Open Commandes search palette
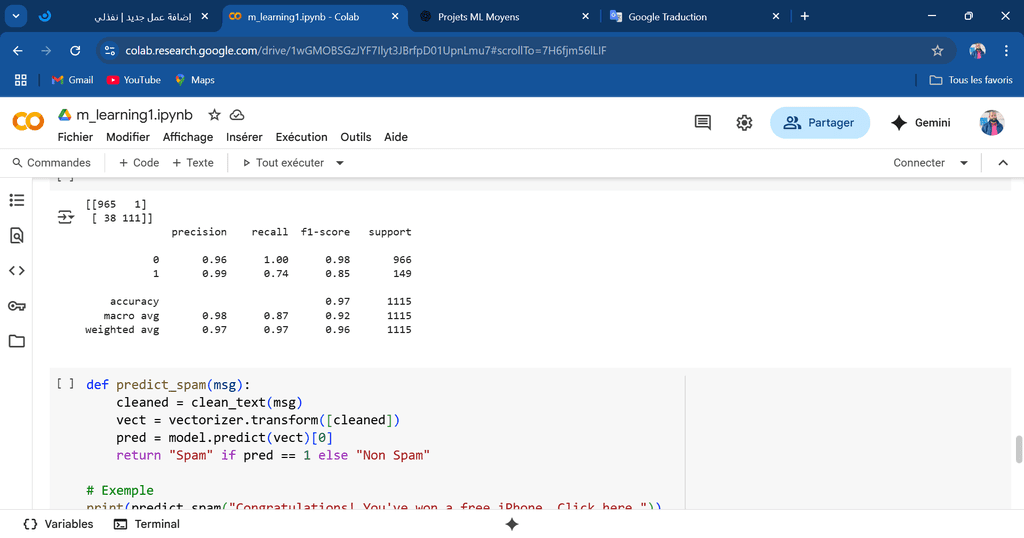This screenshot has width=1024, height=538. pyautogui.click(x=52, y=163)
